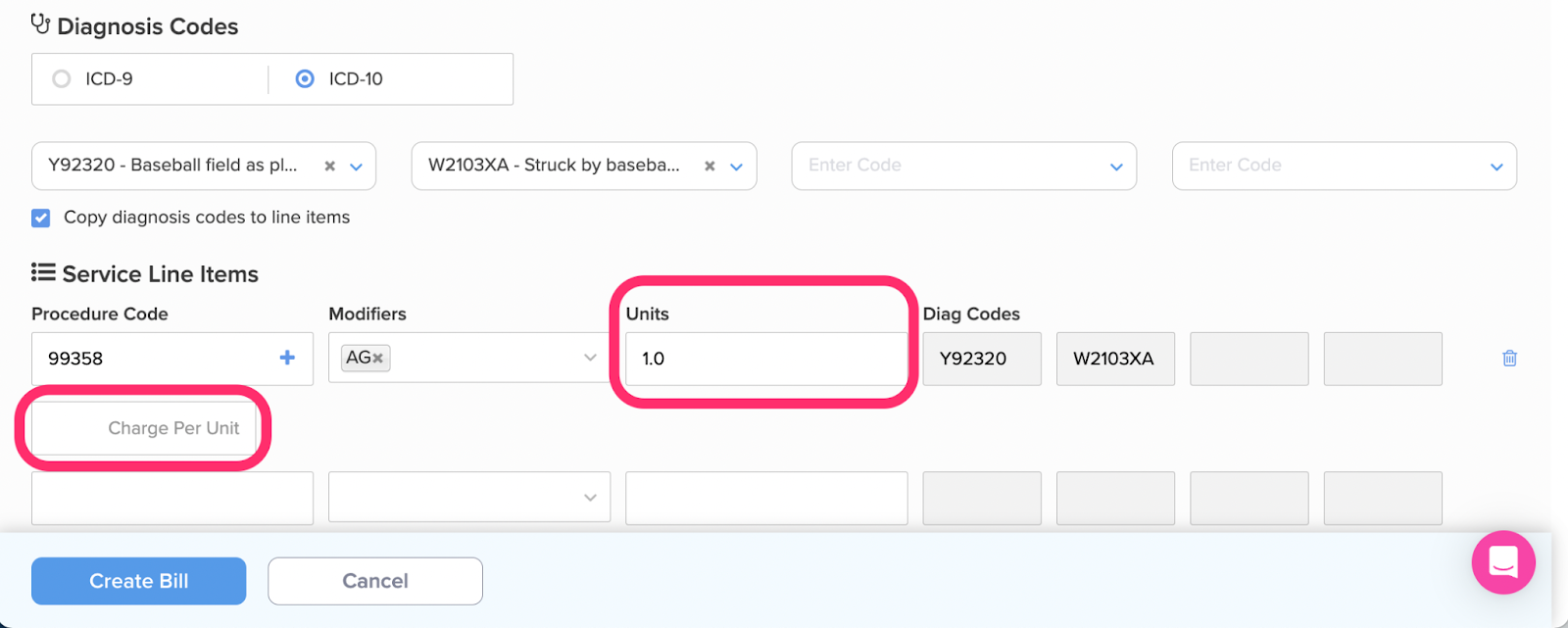This screenshot has width=1568, height=628.
Task: Select the ICD-10 radio button
Action: click(305, 78)
